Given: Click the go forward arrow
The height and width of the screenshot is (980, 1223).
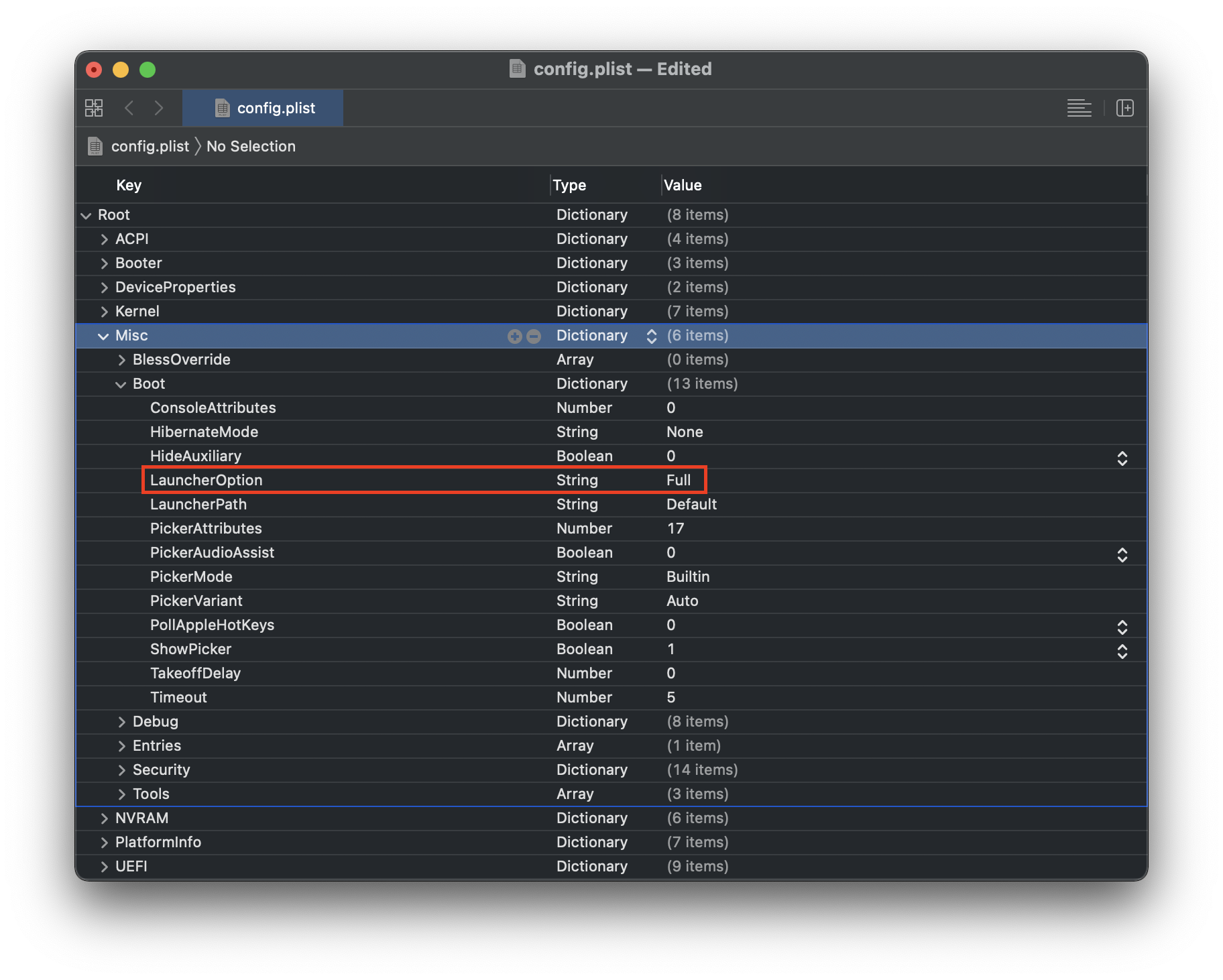Looking at the screenshot, I should click(x=159, y=108).
